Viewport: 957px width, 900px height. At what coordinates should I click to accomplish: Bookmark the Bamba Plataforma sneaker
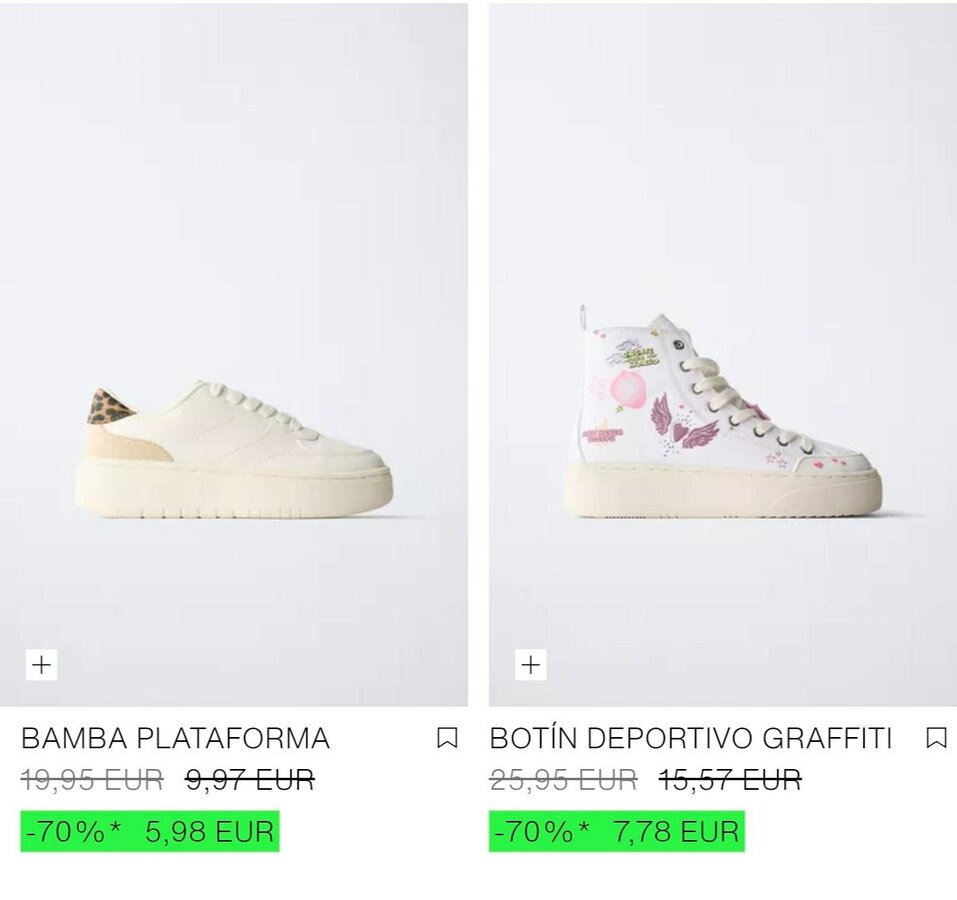click(447, 738)
